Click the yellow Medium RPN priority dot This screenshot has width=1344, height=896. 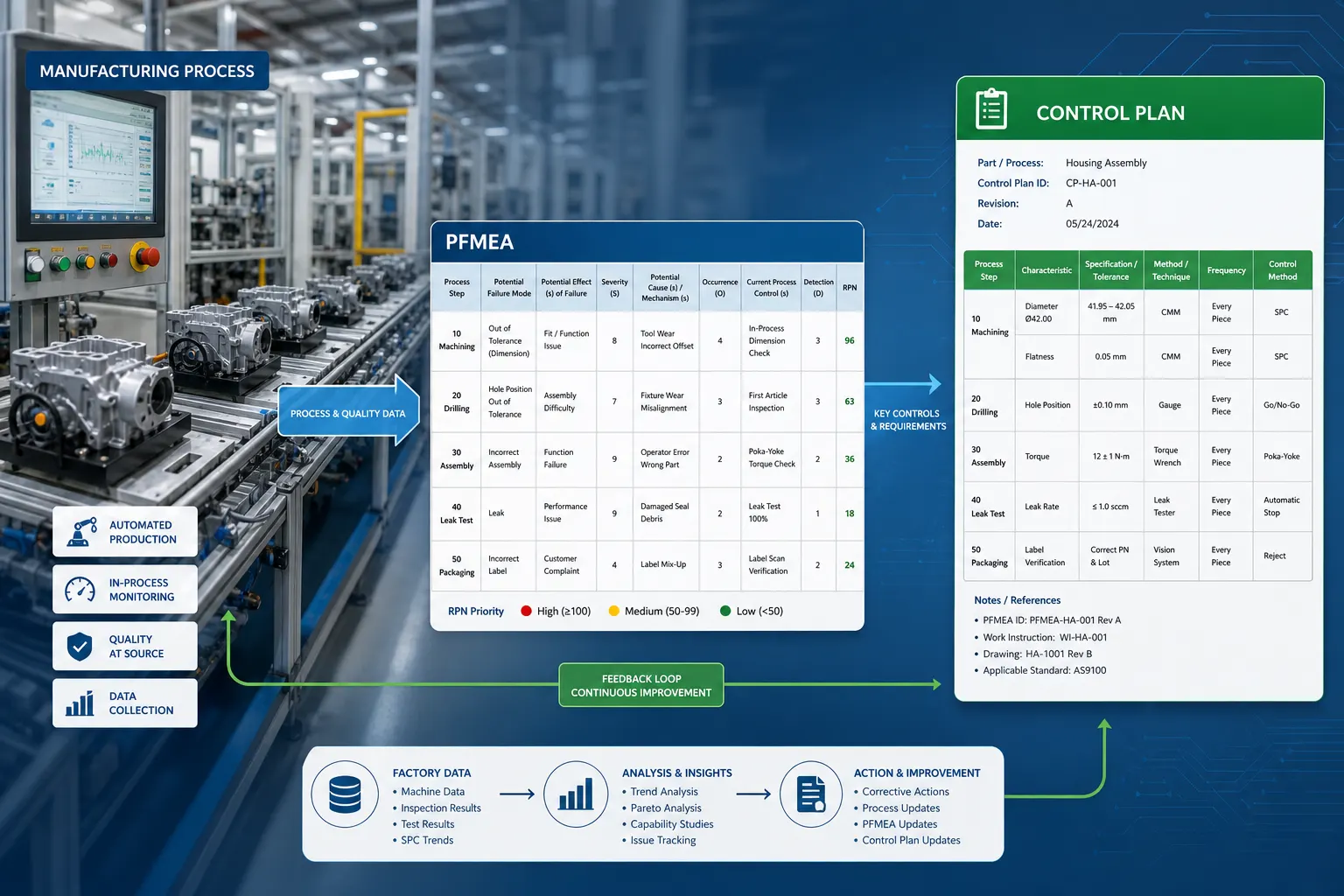coord(613,611)
